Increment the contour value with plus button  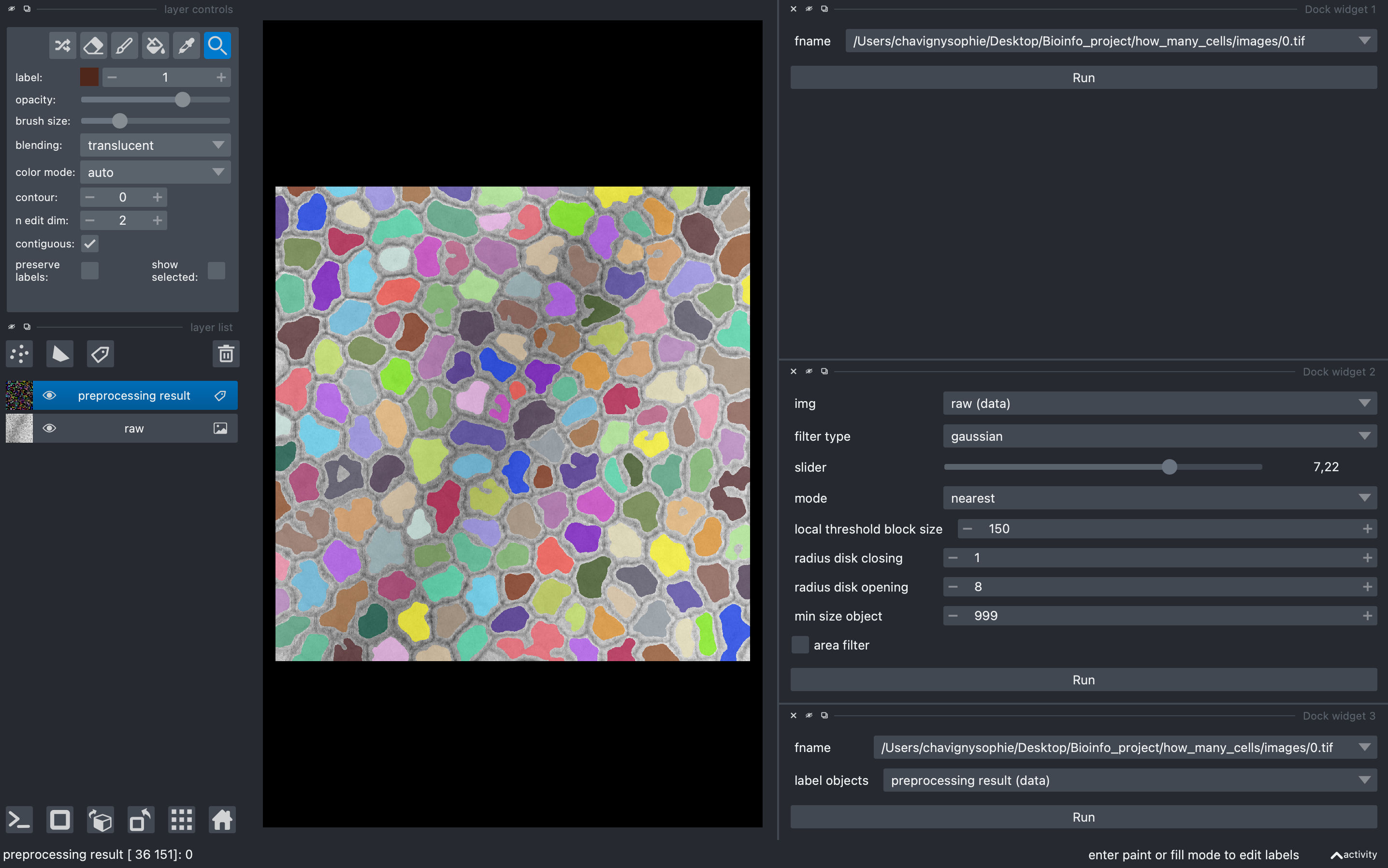[156, 197]
